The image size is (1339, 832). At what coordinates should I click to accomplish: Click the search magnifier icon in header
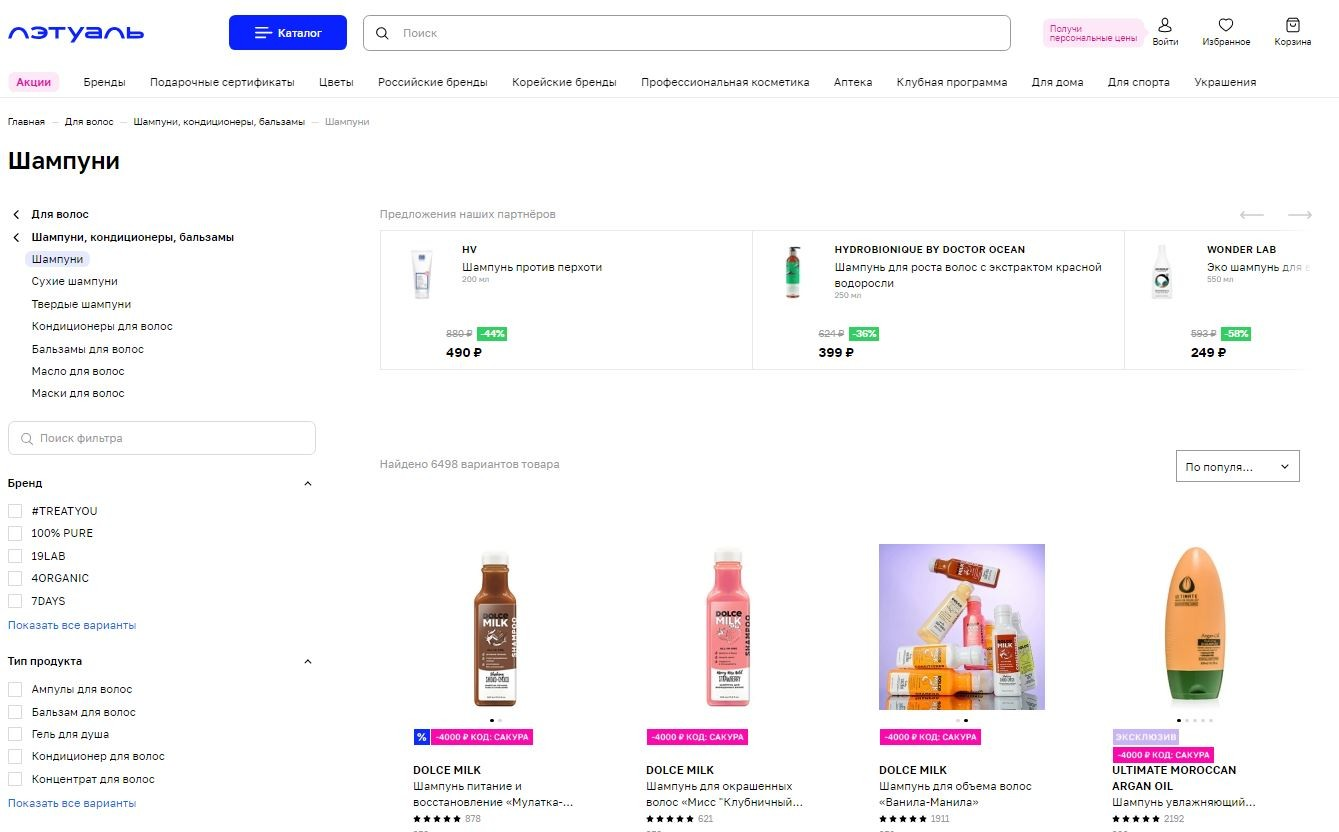click(382, 33)
